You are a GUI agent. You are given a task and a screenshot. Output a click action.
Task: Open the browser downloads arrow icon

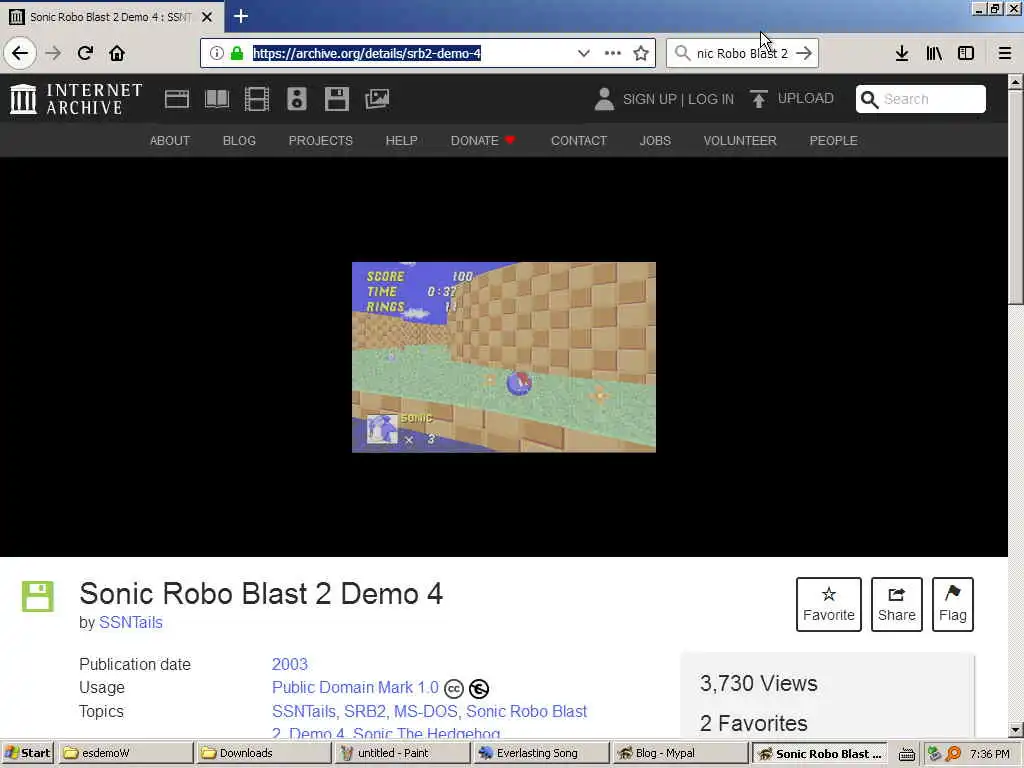click(x=902, y=53)
